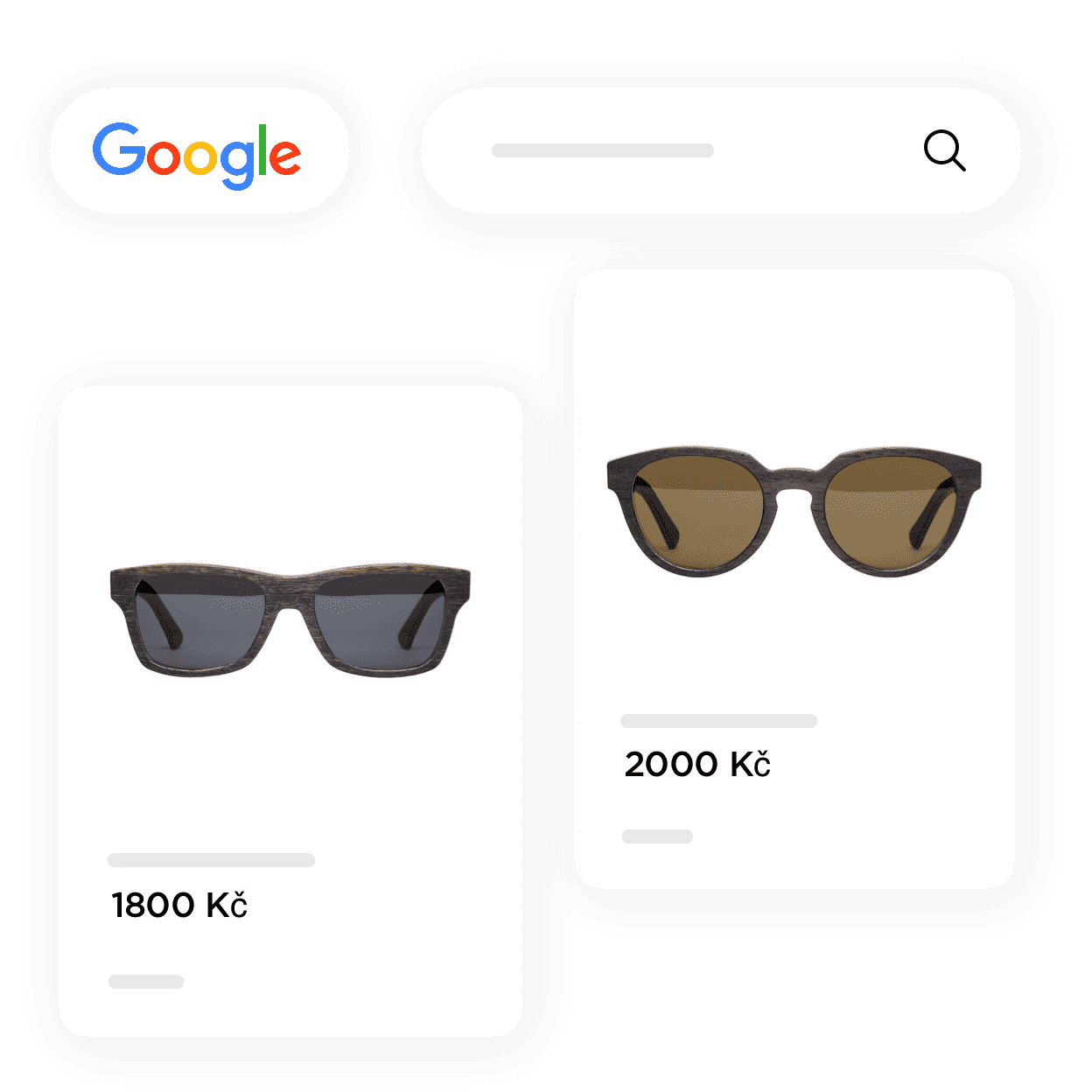Select the rectangular gray-lens sunglasses image
This screenshot has width=1092, height=1092.
290,619
